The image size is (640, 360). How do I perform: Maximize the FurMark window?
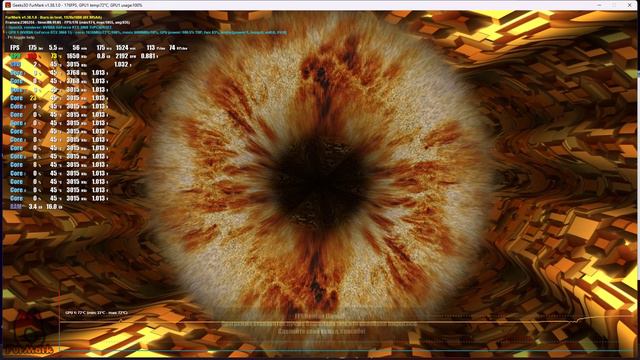pos(614,5)
